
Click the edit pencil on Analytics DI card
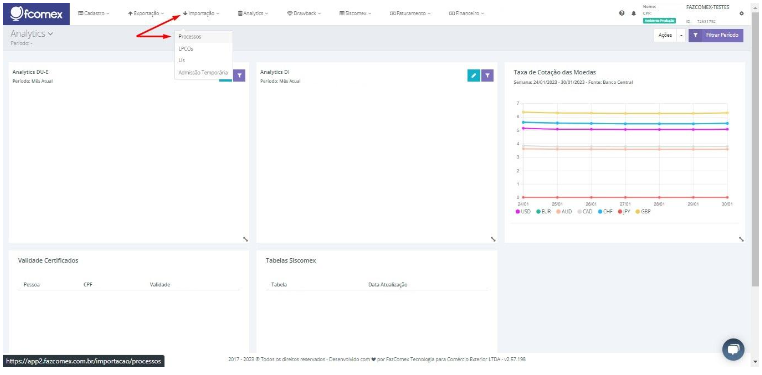pos(473,75)
